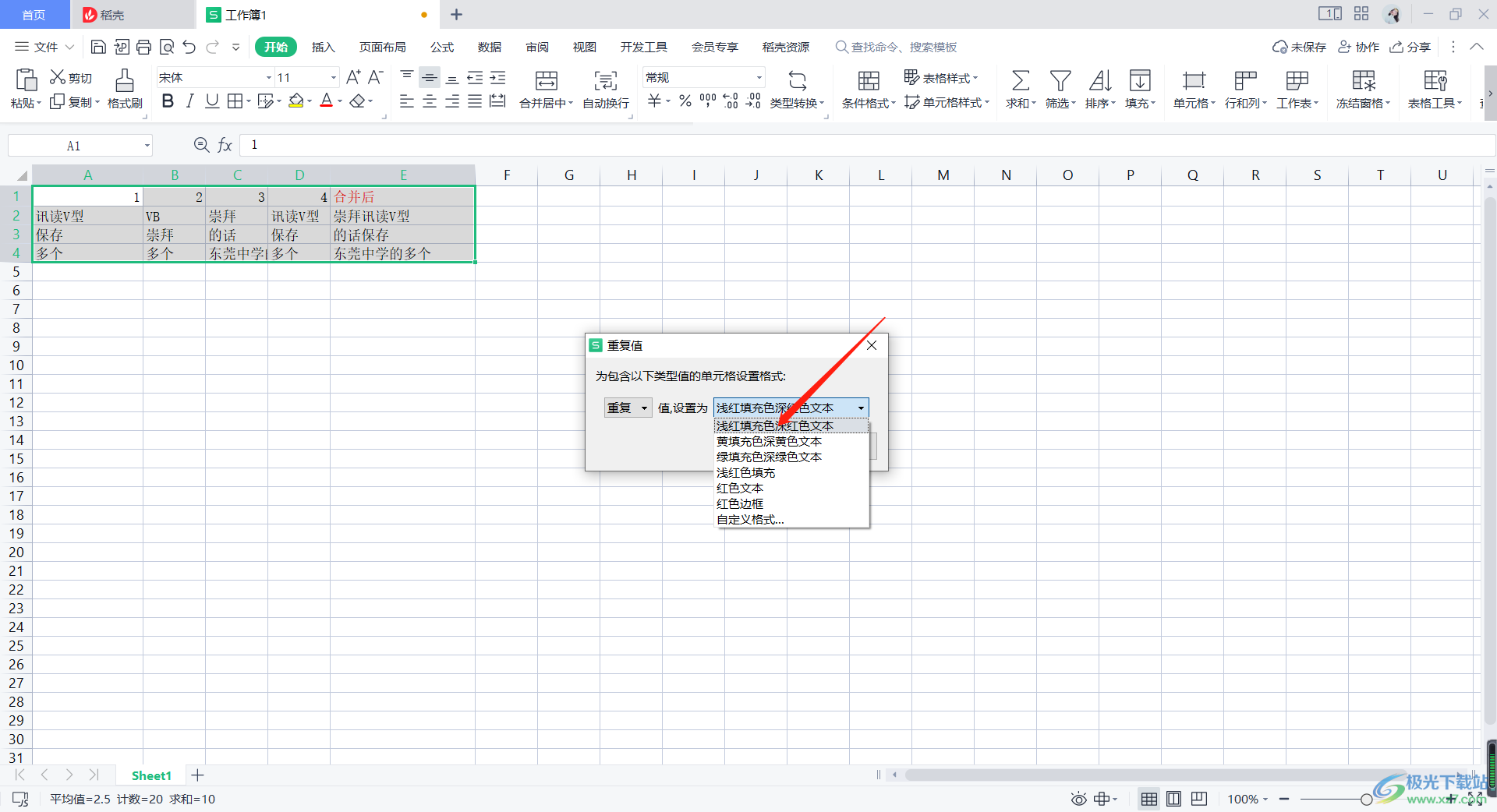Switch to the 公式 ribbon tab
The image size is (1497, 812).
coord(442,47)
